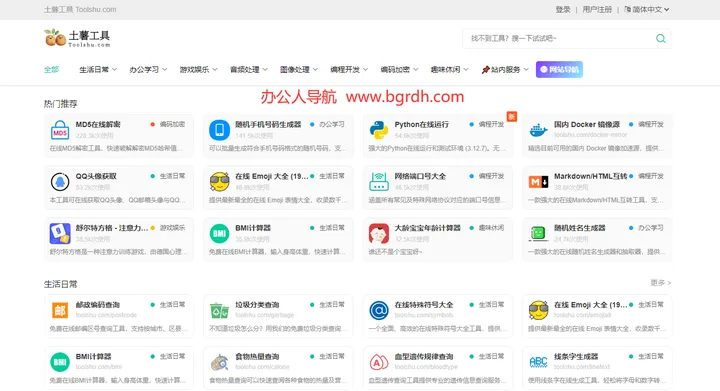The height and width of the screenshot is (391, 720).
Task: Open the 游戏娱乐 dropdown
Action: click(198, 70)
